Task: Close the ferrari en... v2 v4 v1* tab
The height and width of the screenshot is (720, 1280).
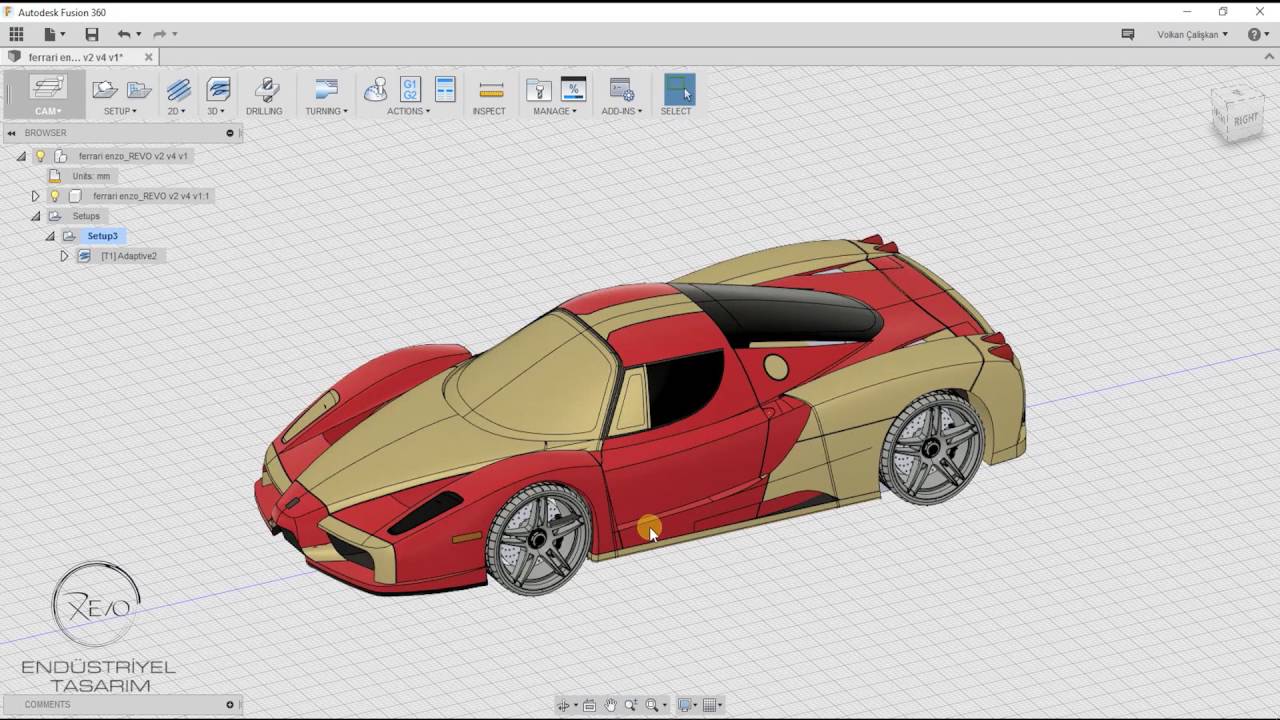Action: coord(149,57)
